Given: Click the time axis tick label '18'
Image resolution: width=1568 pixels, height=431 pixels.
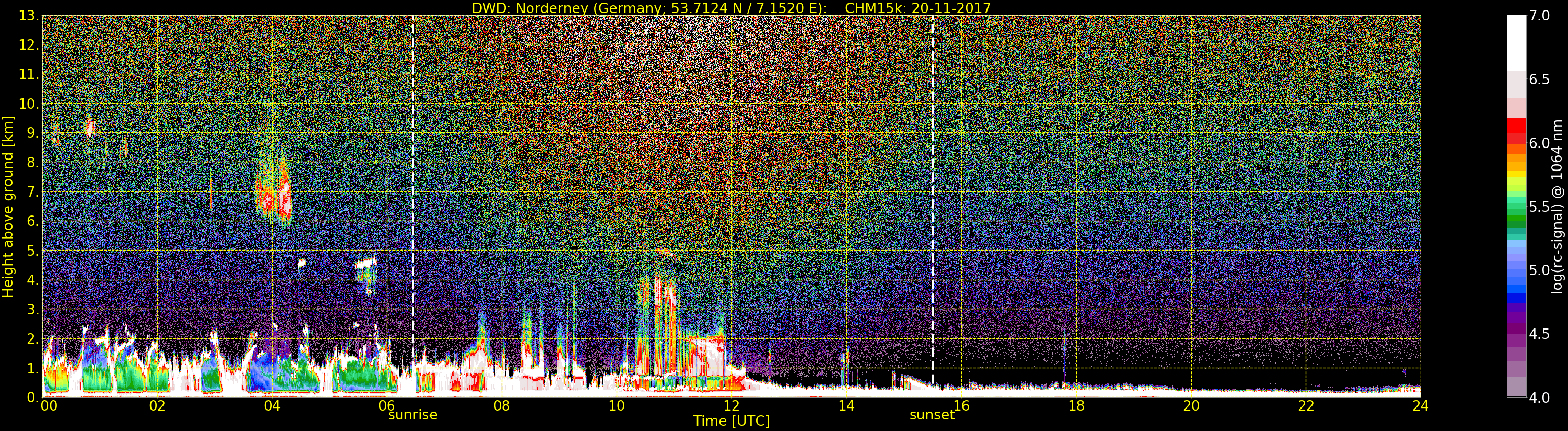Looking at the screenshot, I should tap(1076, 405).
